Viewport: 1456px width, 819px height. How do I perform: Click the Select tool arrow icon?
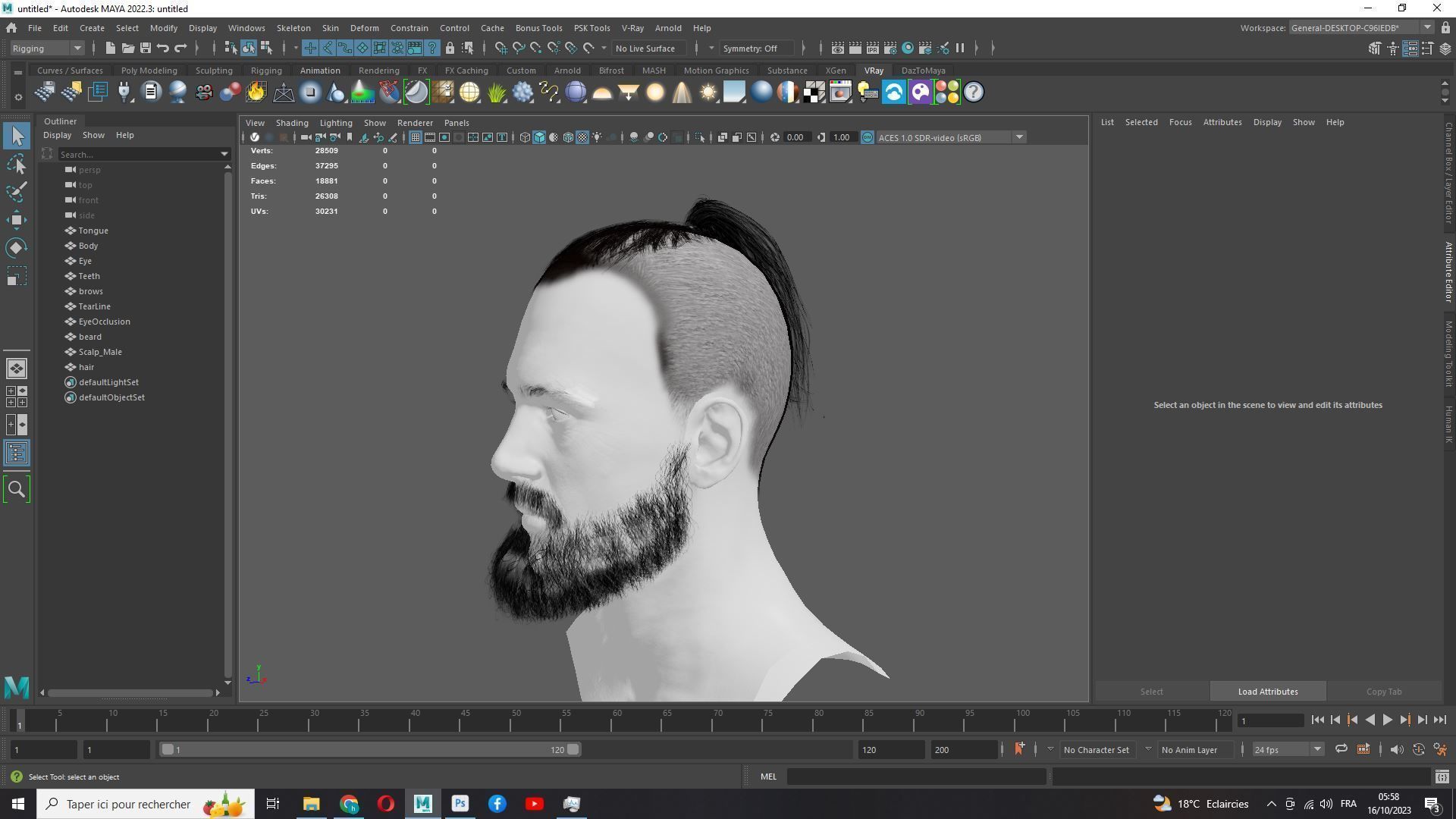tap(17, 136)
